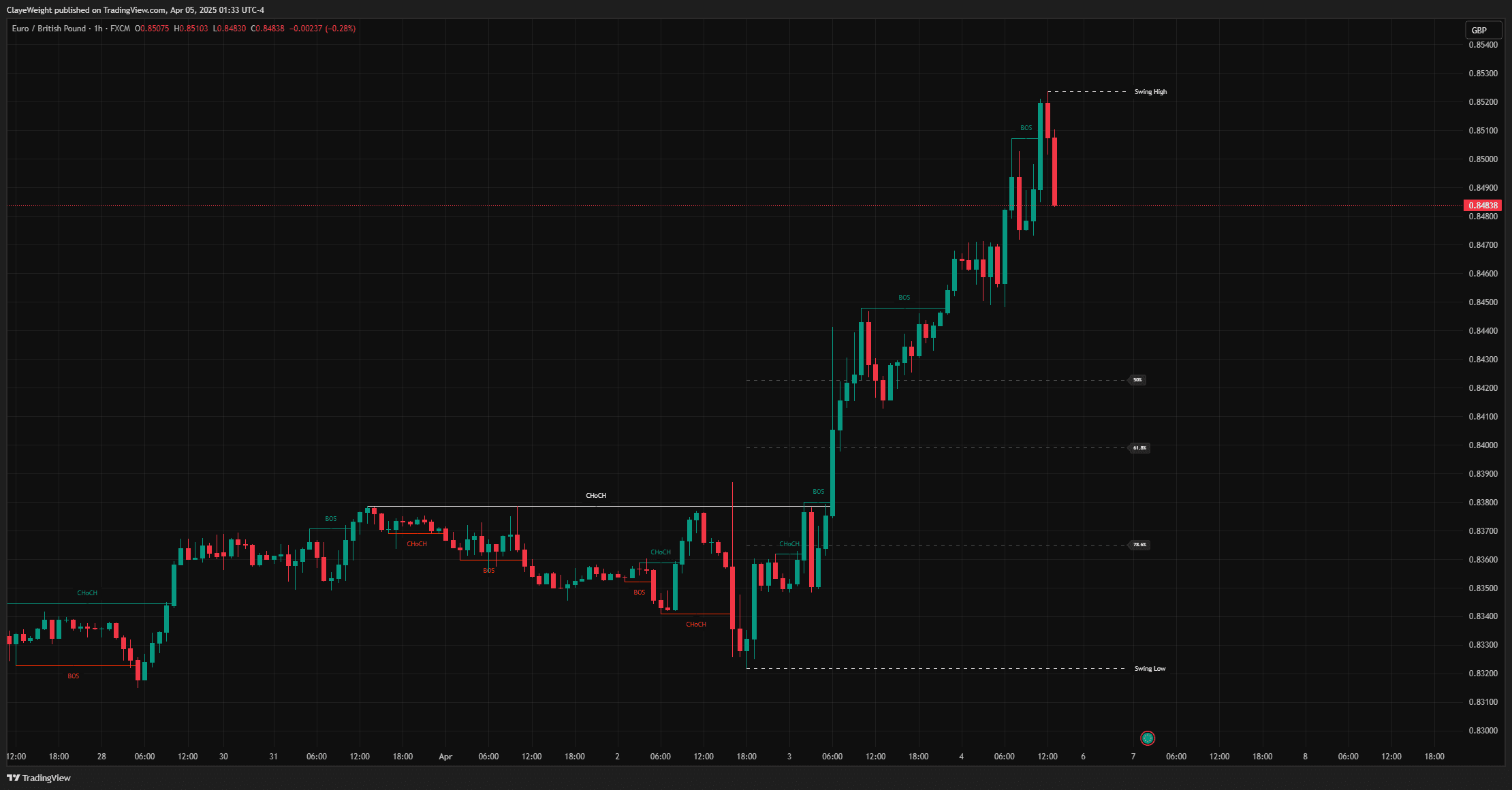The image size is (1512, 790).
Task: Click the leftmost CHoCH label near 0.83450
Action: coord(87,592)
